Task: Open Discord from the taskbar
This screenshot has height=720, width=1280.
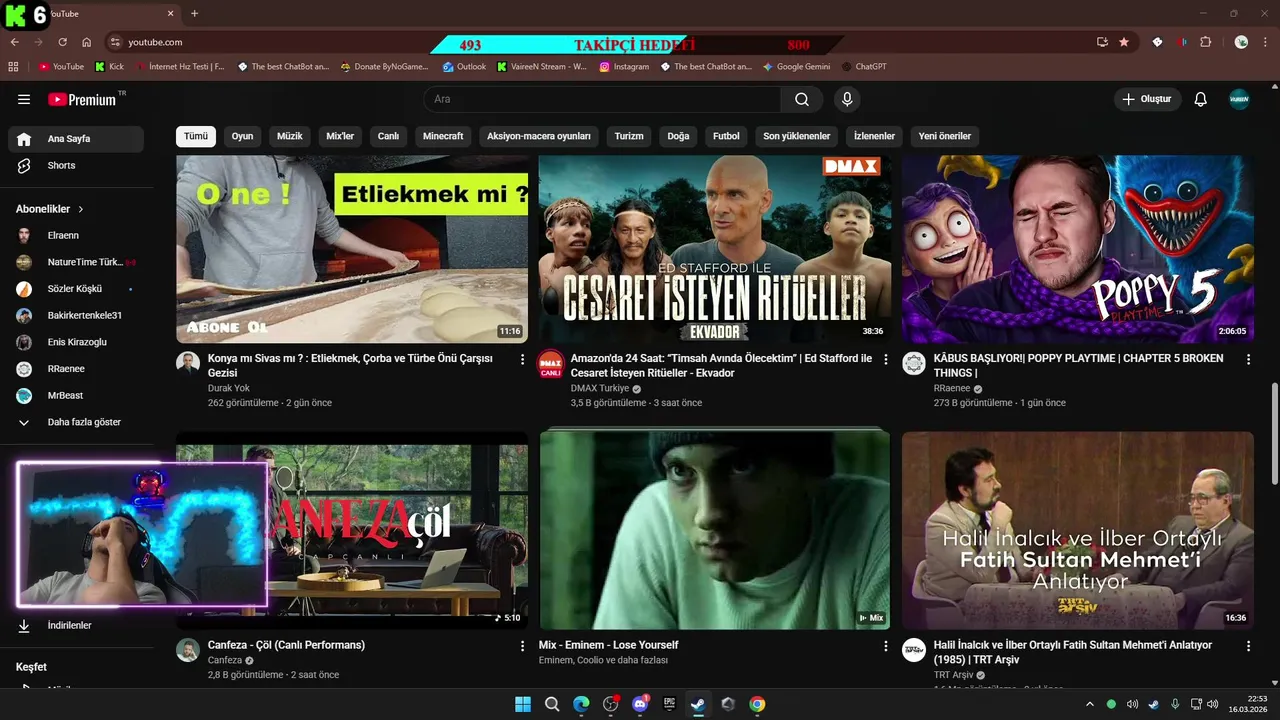Action: (x=640, y=704)
